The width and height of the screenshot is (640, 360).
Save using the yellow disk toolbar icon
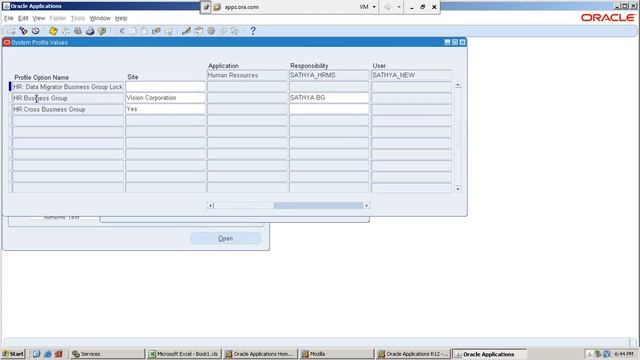[53, 31]
